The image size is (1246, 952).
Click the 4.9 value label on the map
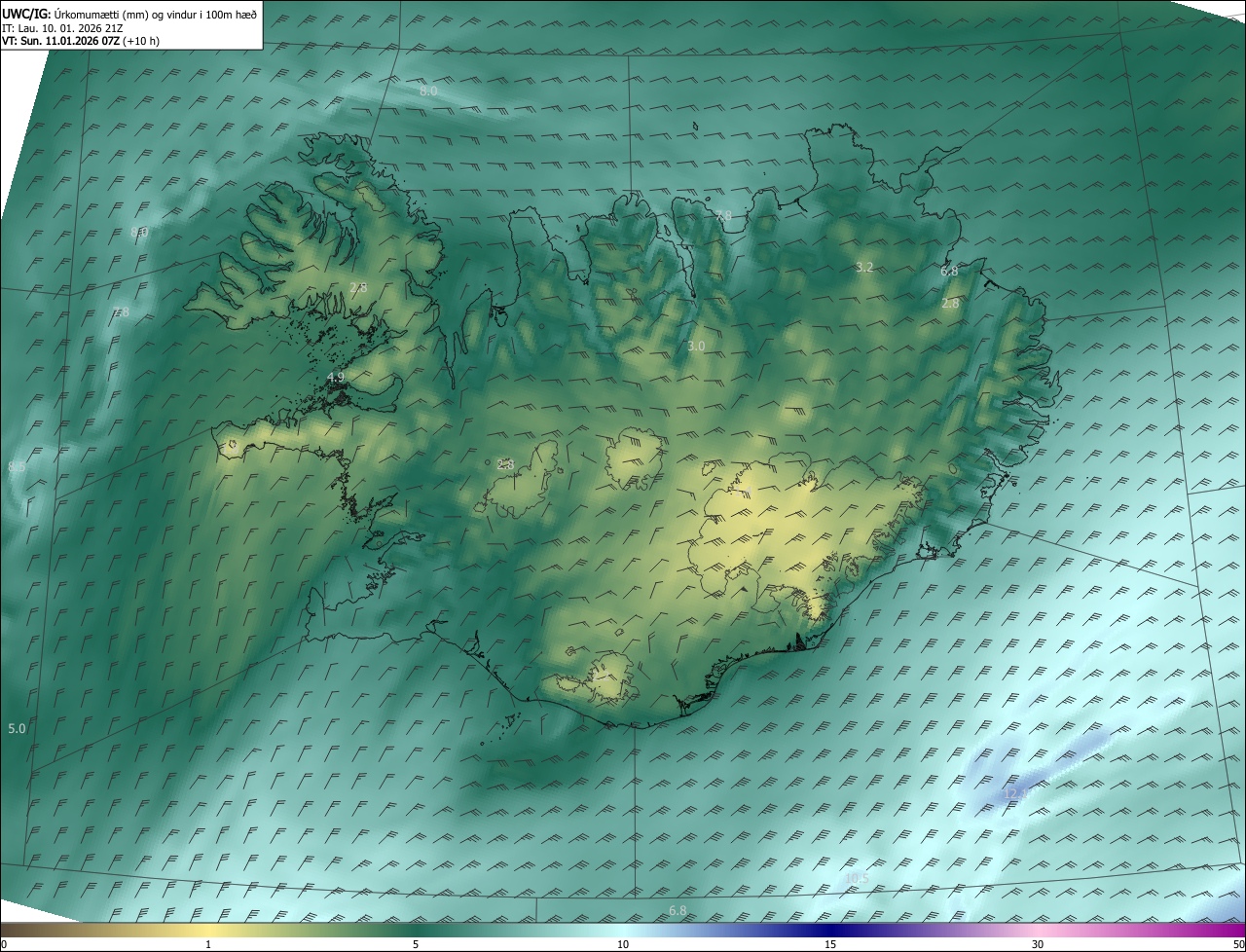point(336,377)
